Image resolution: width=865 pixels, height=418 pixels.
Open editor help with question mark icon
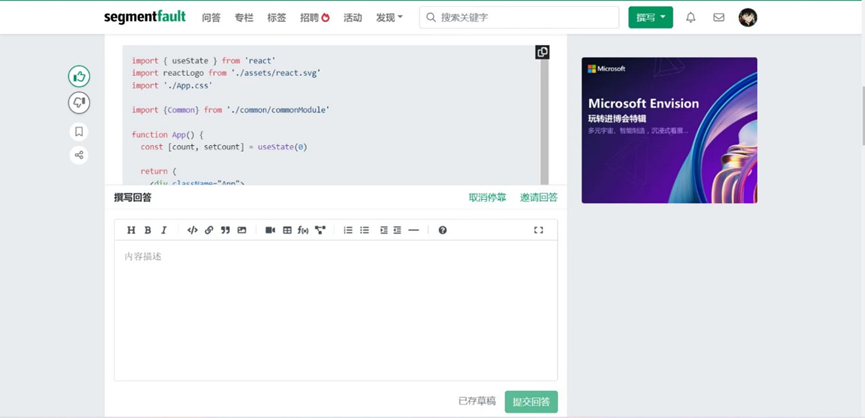pos(442,230)
